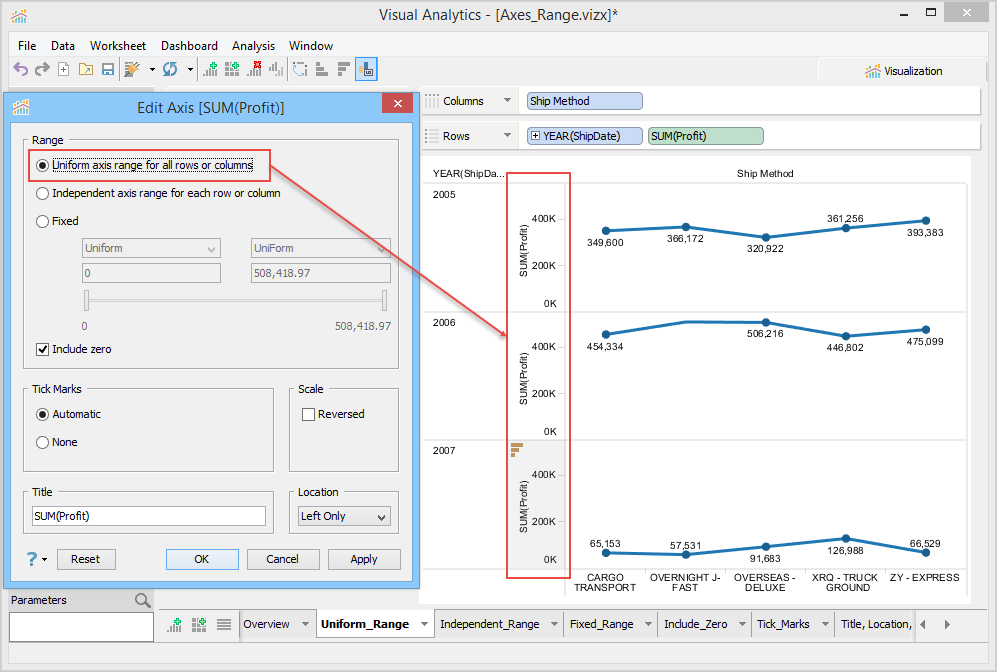997x672 pixels.
Task: Open the range start Uniform dropdown
Action: 151,249
